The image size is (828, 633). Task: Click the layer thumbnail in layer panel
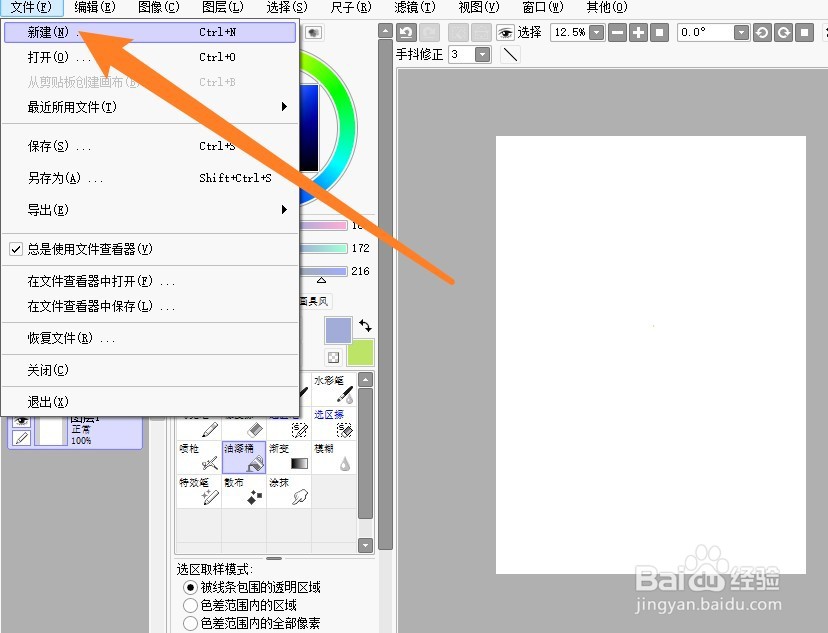point(51,430)
